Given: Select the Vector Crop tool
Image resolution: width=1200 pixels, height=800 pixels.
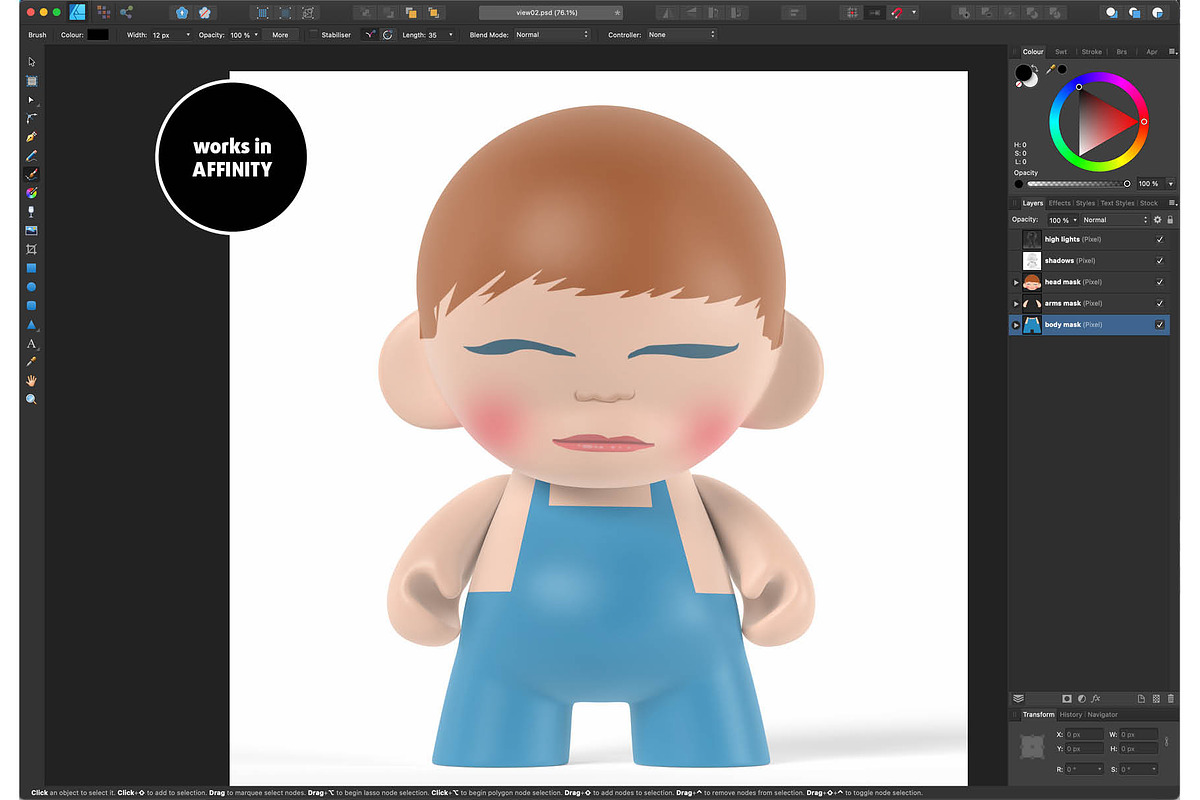Looking at the screenshot, I should pyautogui.click(x=31, y=249).
